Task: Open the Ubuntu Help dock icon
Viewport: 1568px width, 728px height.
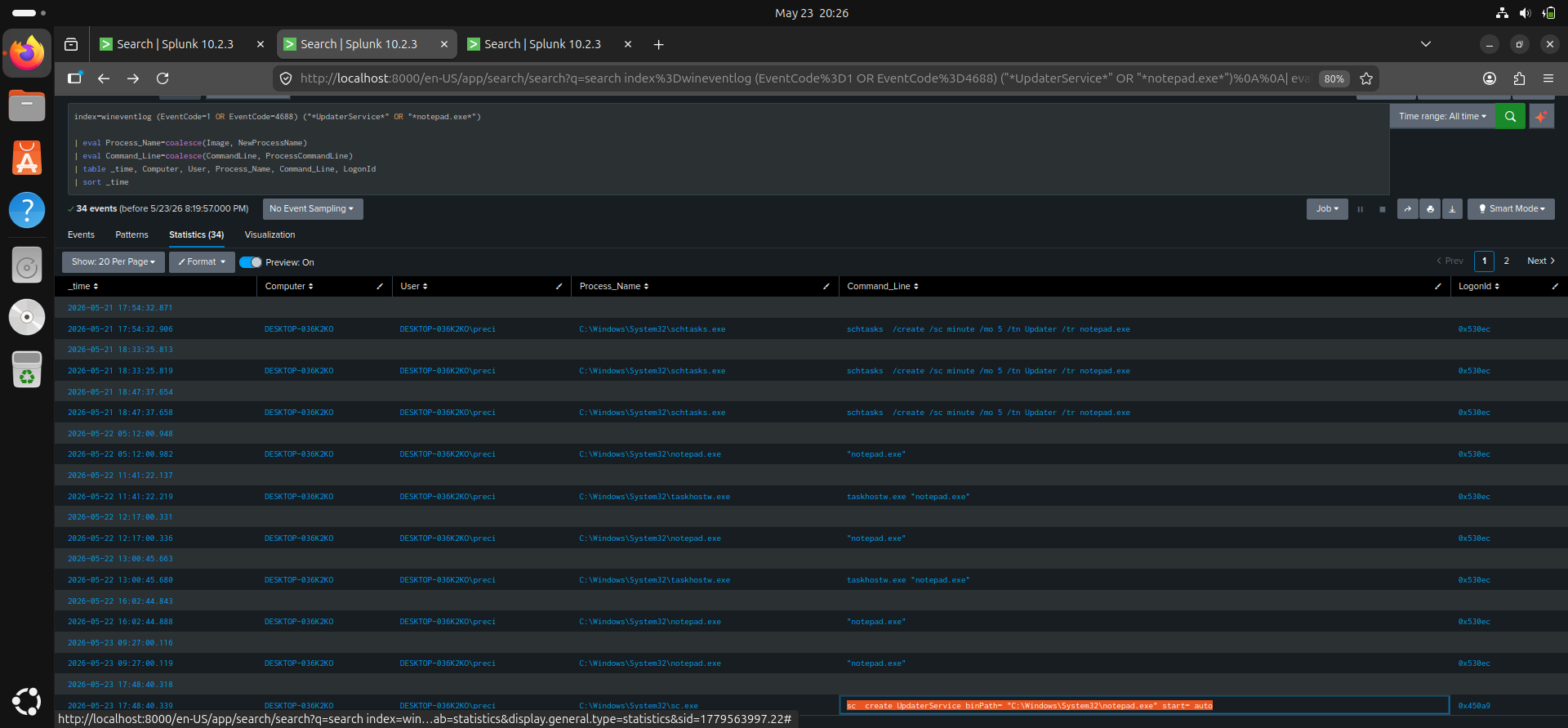Action: [x=27, y=210]
